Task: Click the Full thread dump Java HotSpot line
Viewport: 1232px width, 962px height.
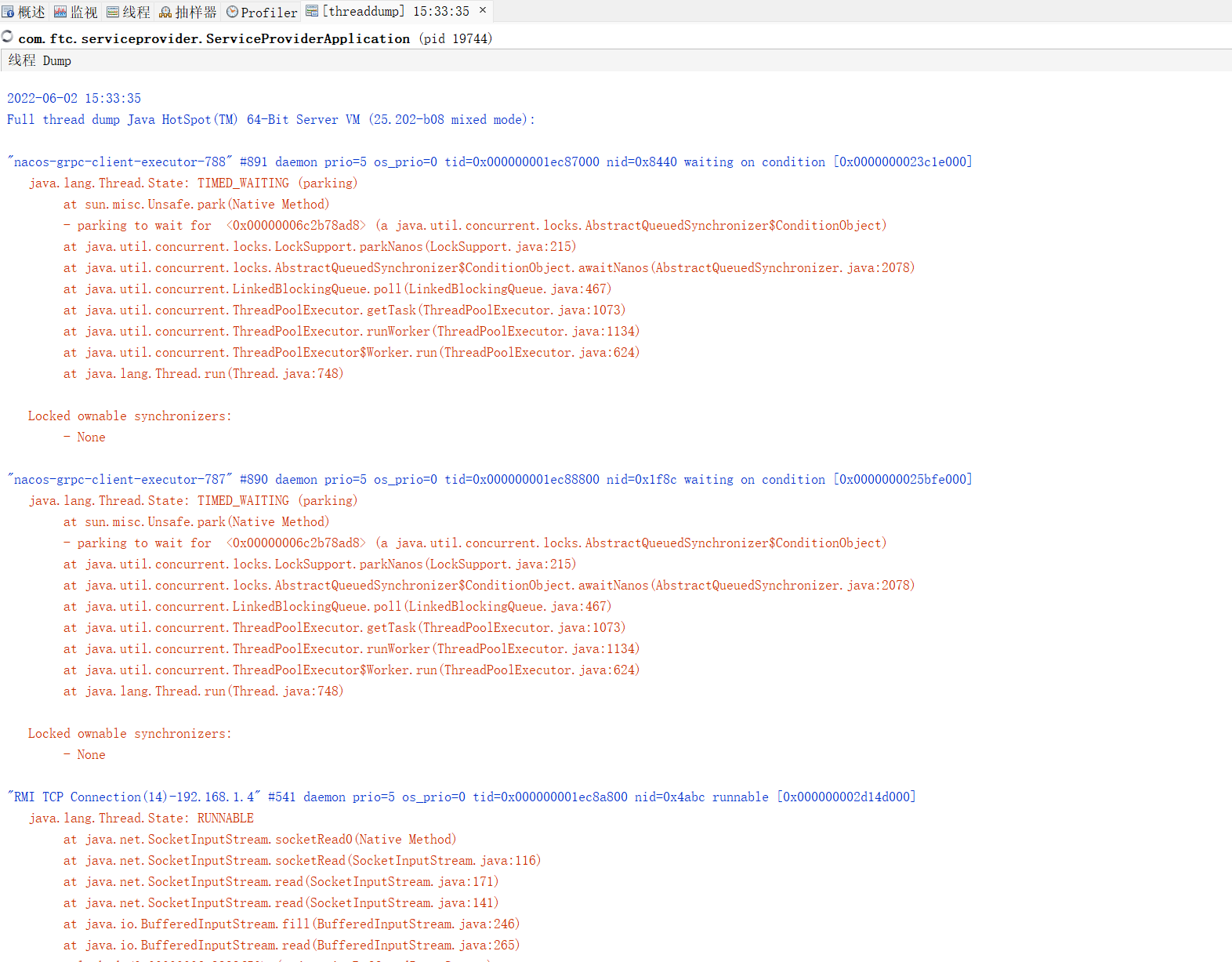Action: click(270, 119)
